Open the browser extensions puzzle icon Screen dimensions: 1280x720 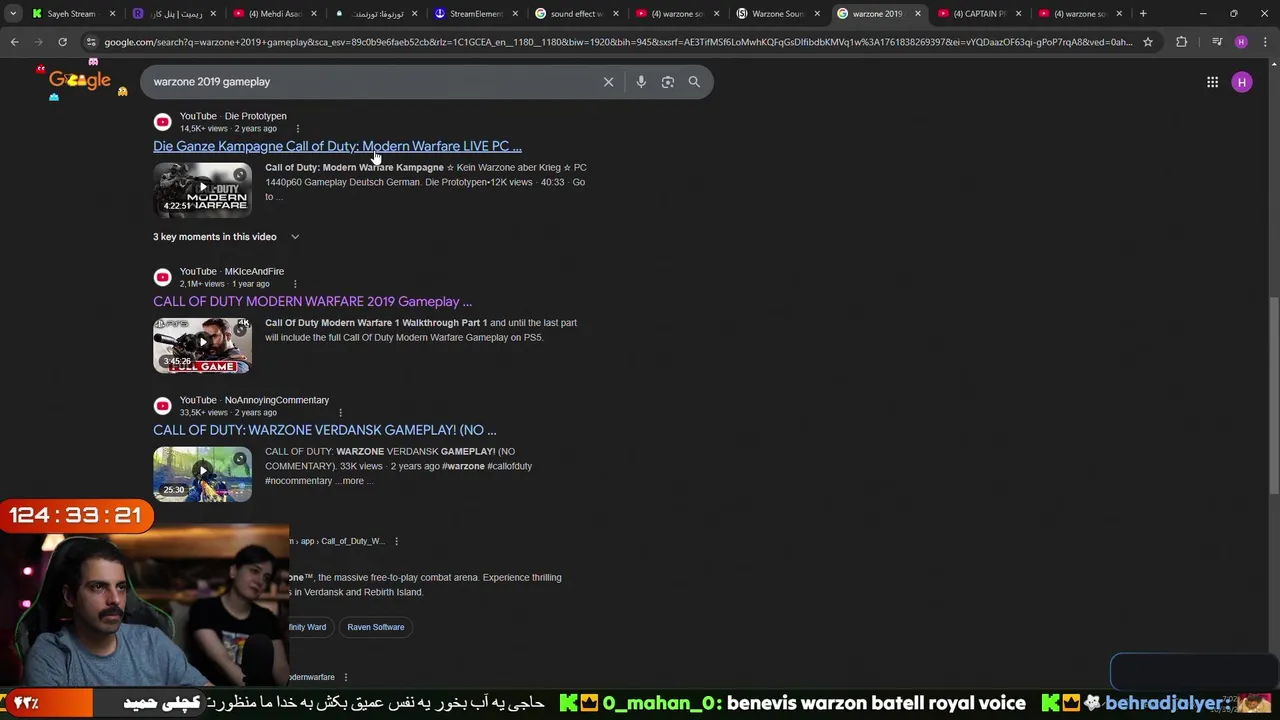1182,42
